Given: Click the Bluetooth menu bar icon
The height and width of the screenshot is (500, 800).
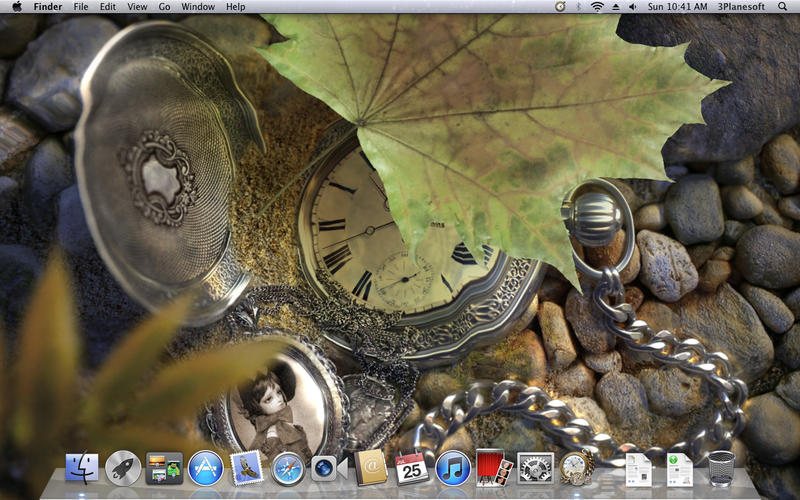Looking at the screenshot, I should (x=579, y=7).
